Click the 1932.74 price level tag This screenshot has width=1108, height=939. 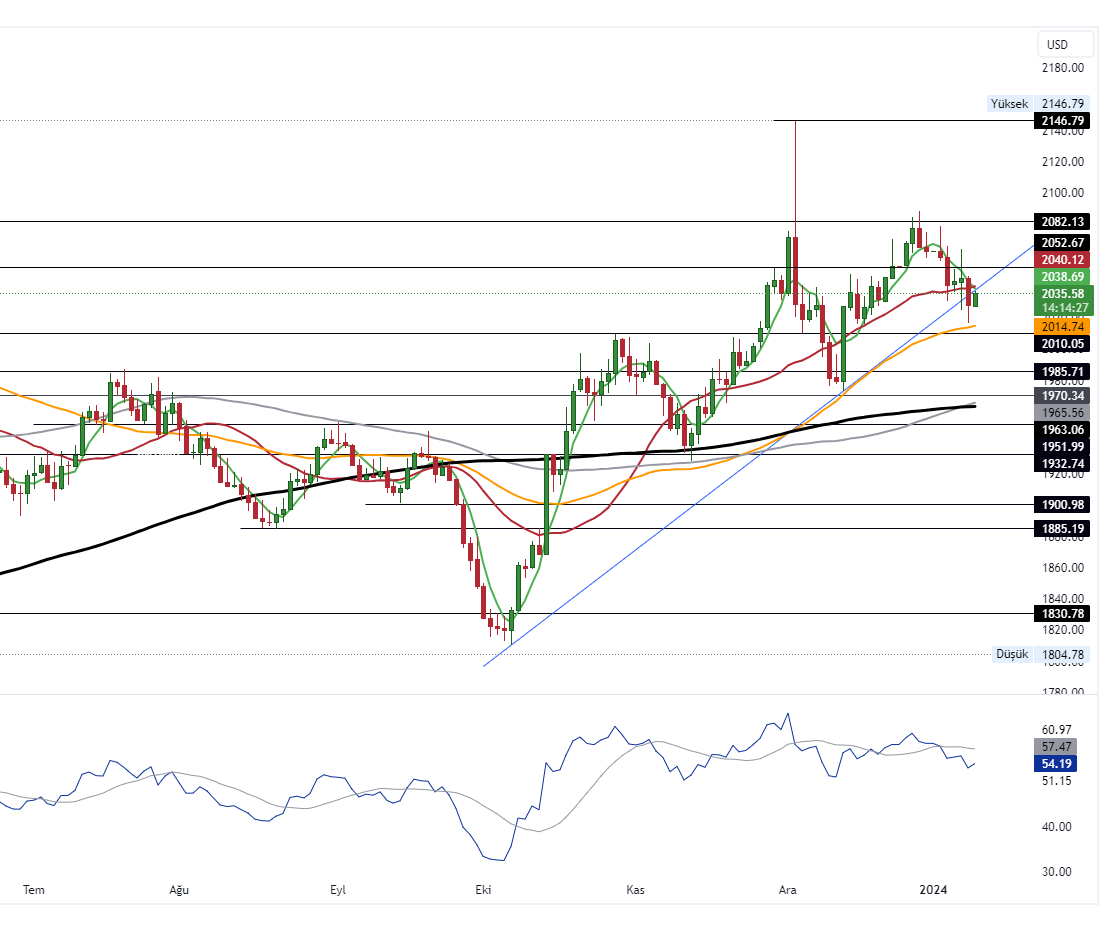pyautogui.click(x=1062, y=463)
